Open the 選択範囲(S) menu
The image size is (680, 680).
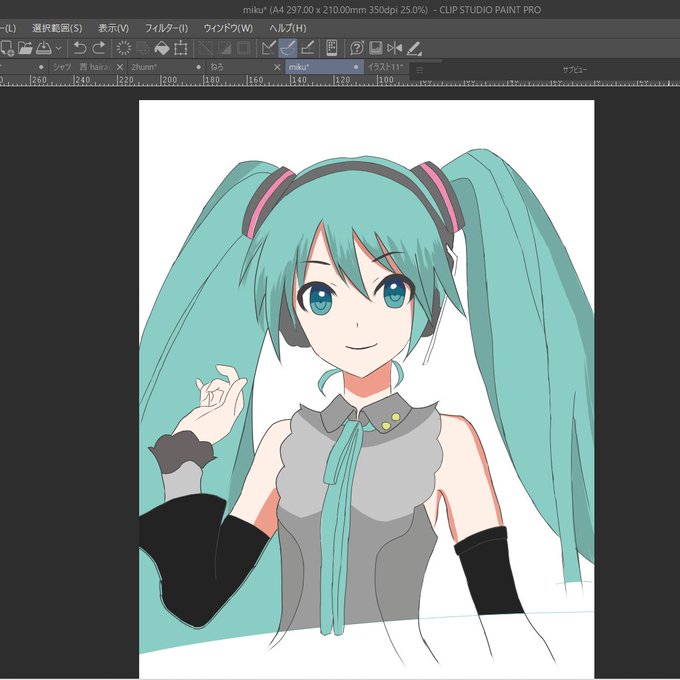coord(57,28)
